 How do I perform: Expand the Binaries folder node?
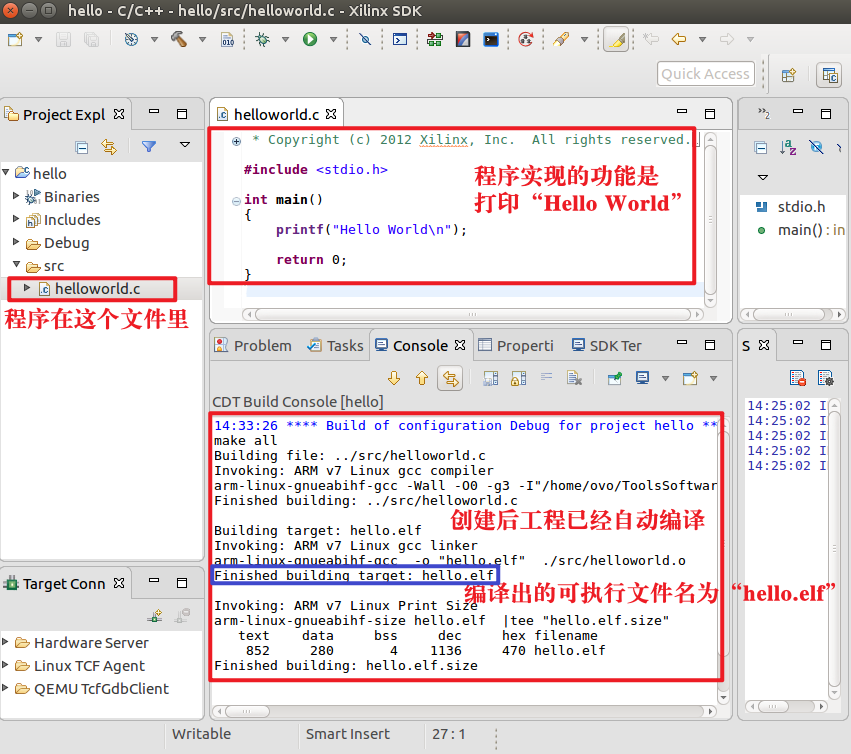click(16, 197)
